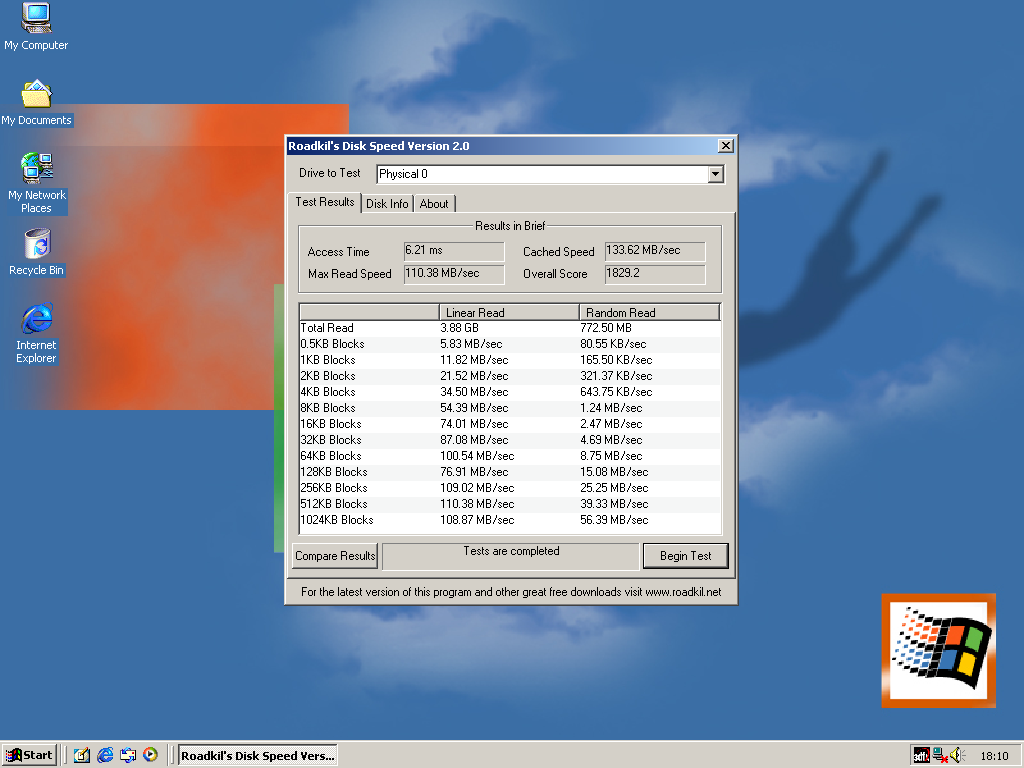Image resolution: width=1024 pixels, height=768 pixels.
Task: Select Internet Explorer desktop icon
Action: [37, 334]
